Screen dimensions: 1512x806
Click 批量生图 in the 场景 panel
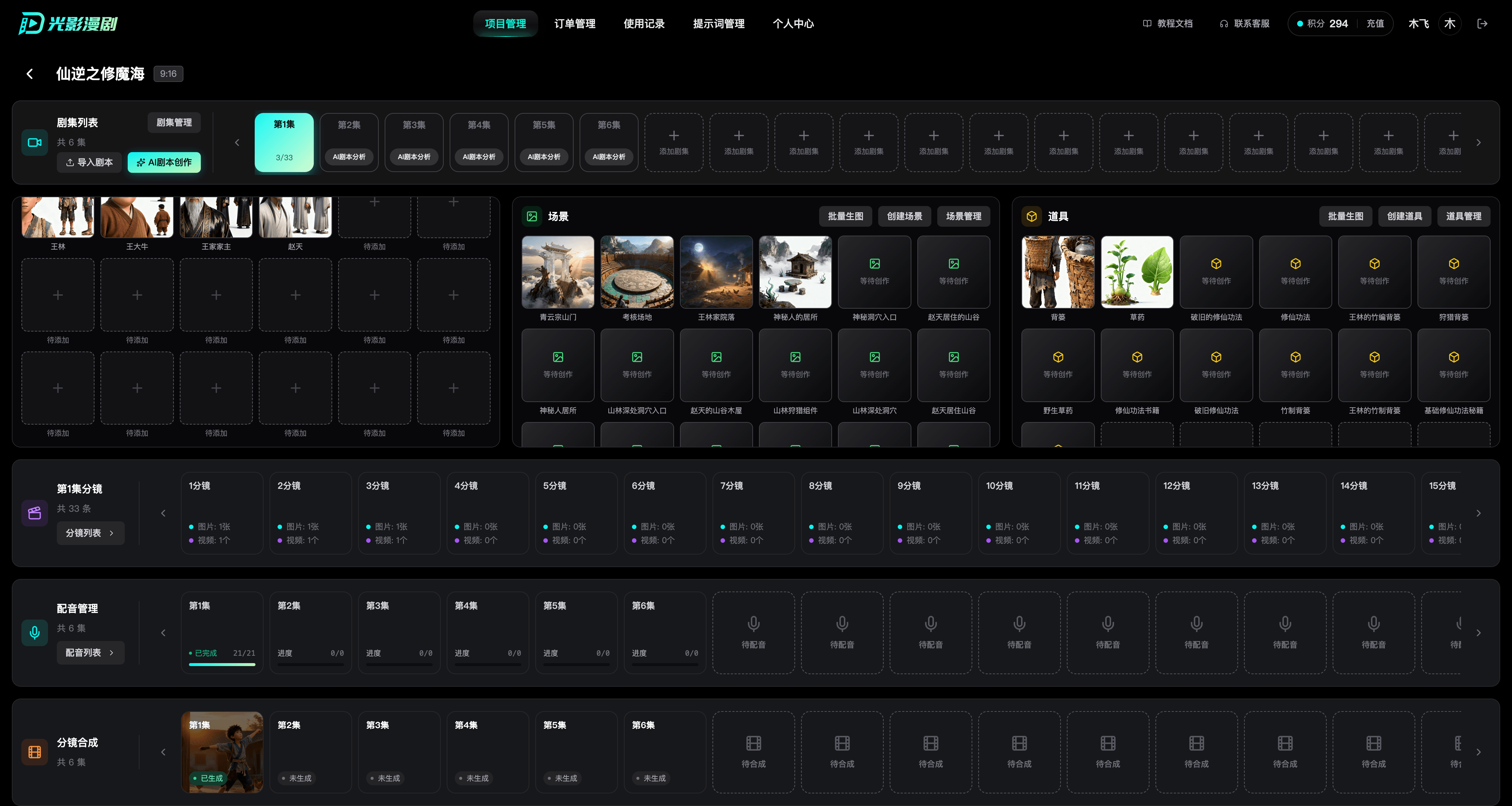[x=845, y=217]
